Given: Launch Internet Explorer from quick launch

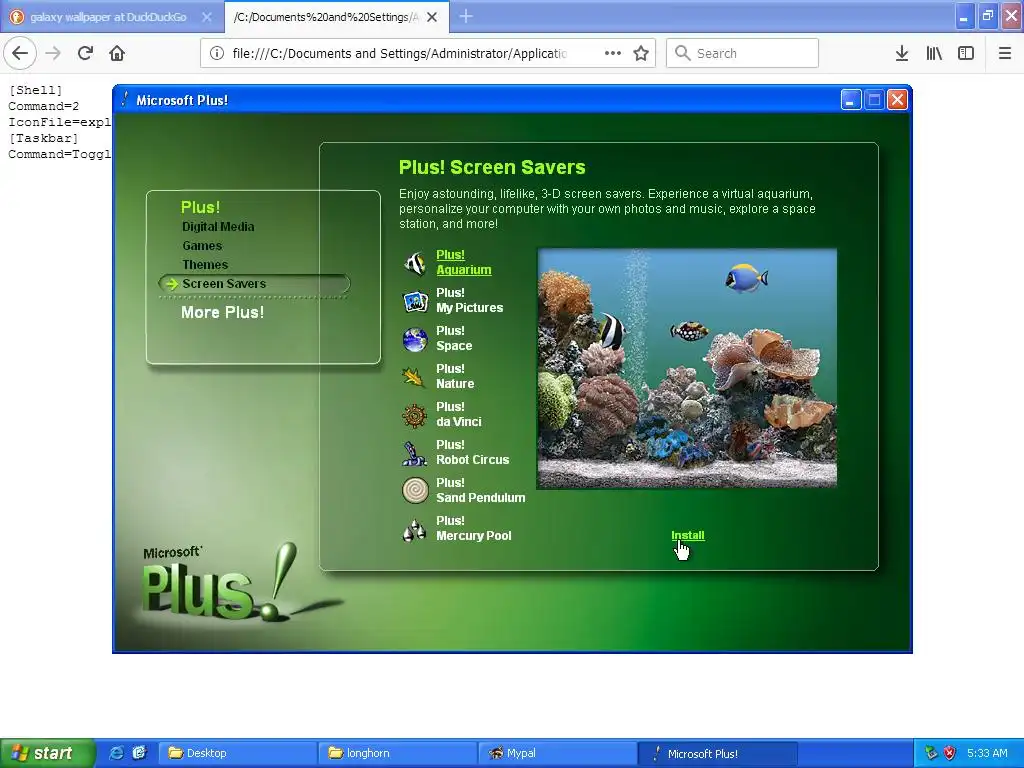Looking at the screenshot, I should pos(117,753).
